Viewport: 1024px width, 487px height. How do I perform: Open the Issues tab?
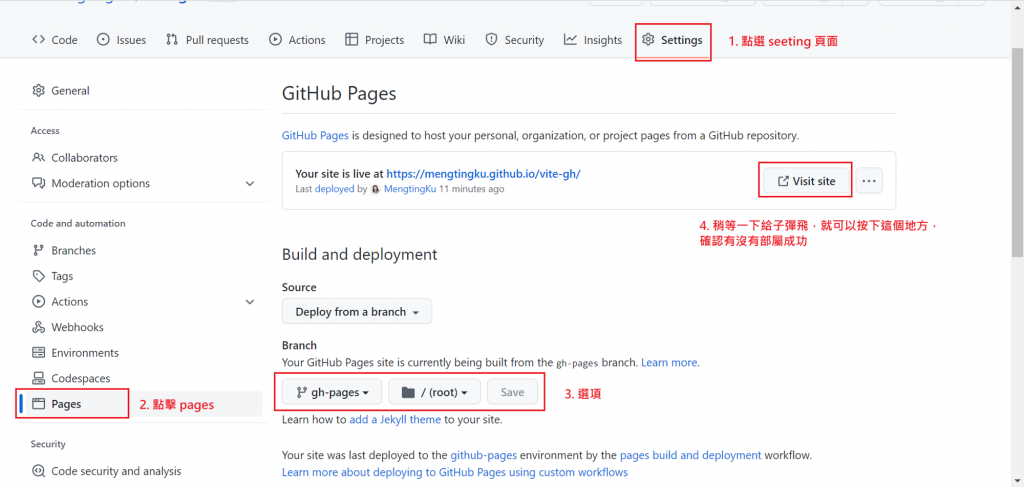[121, 40]
